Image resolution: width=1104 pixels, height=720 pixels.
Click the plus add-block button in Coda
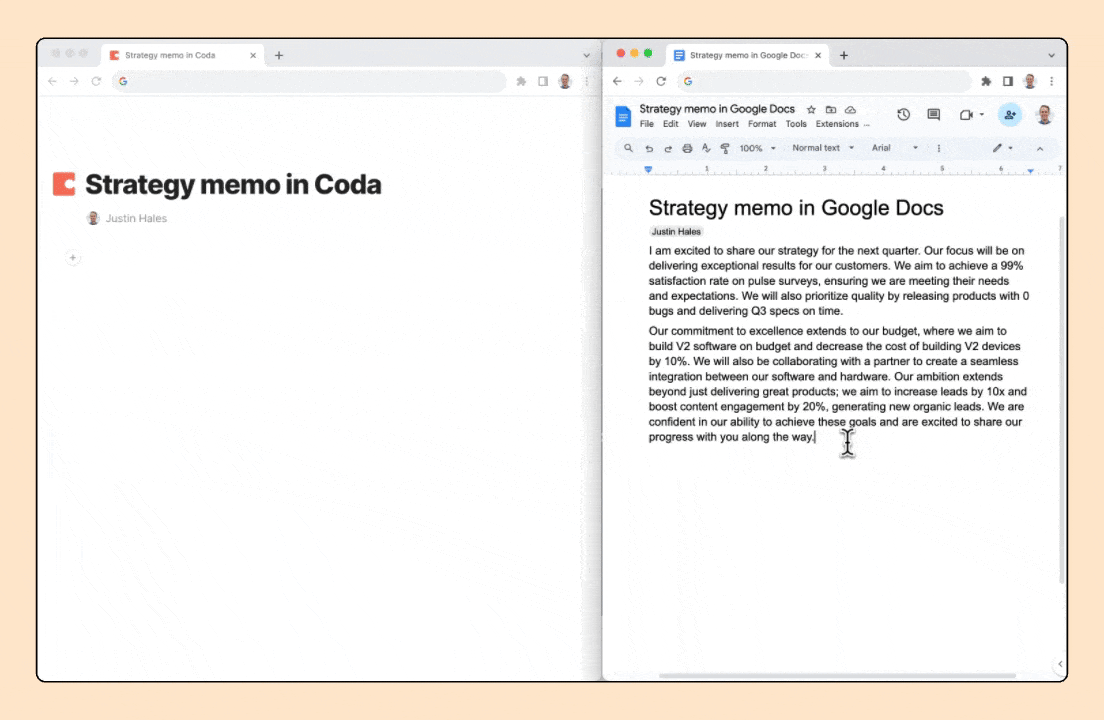coord(73,258)
